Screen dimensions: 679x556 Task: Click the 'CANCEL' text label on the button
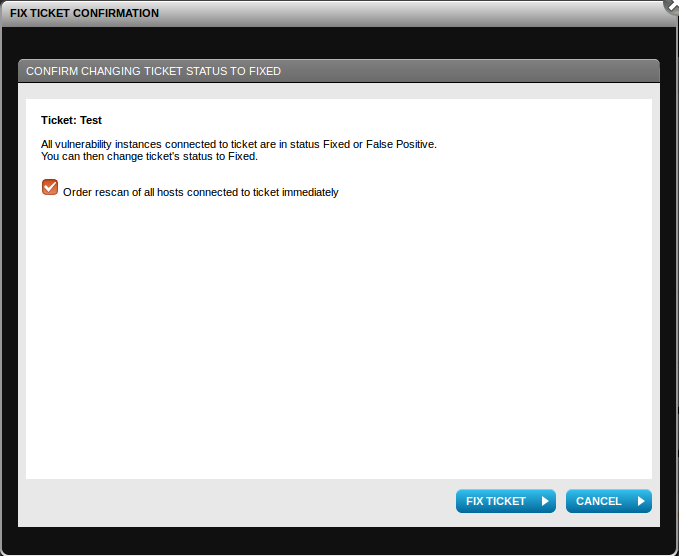pos(598,501)
